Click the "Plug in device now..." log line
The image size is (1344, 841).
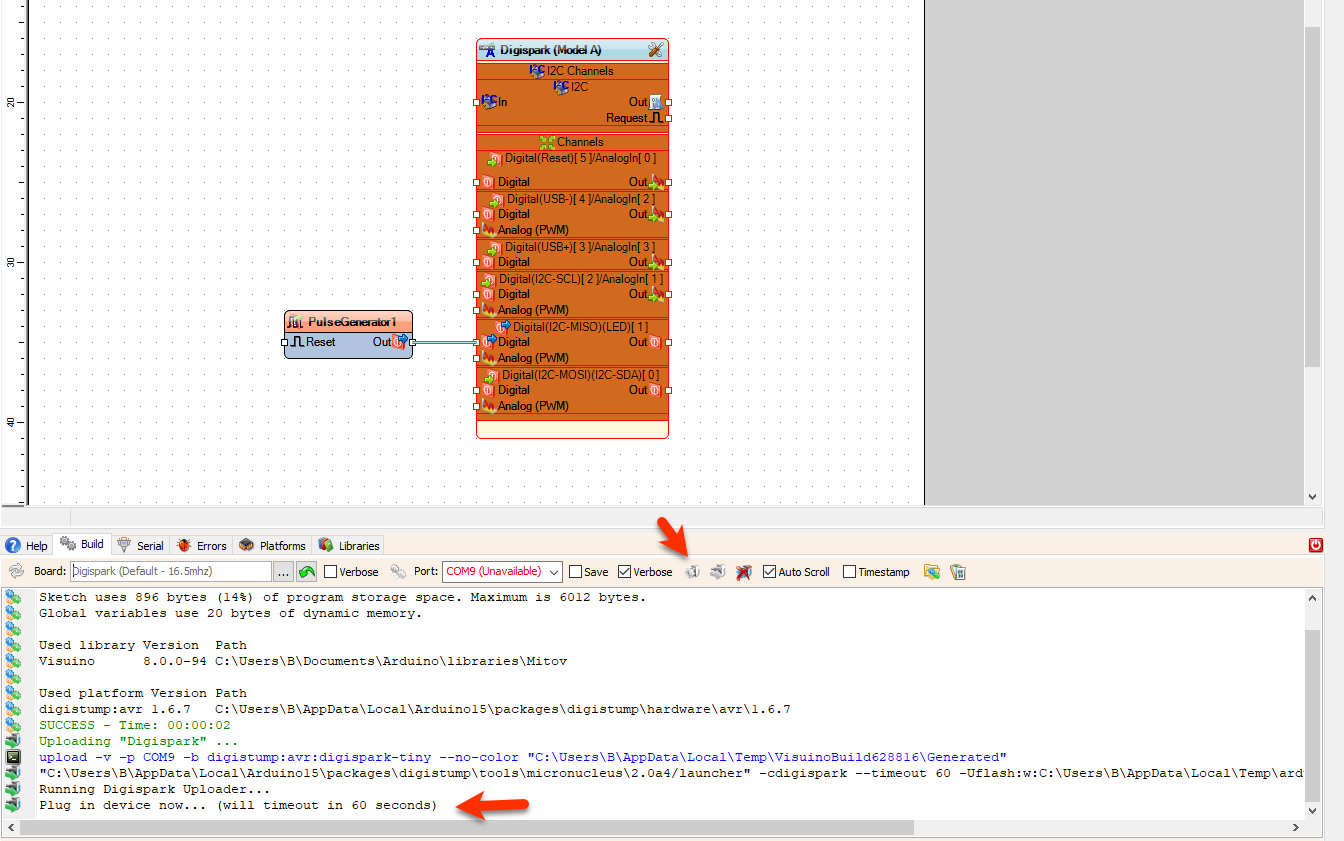tap(238, 805)
